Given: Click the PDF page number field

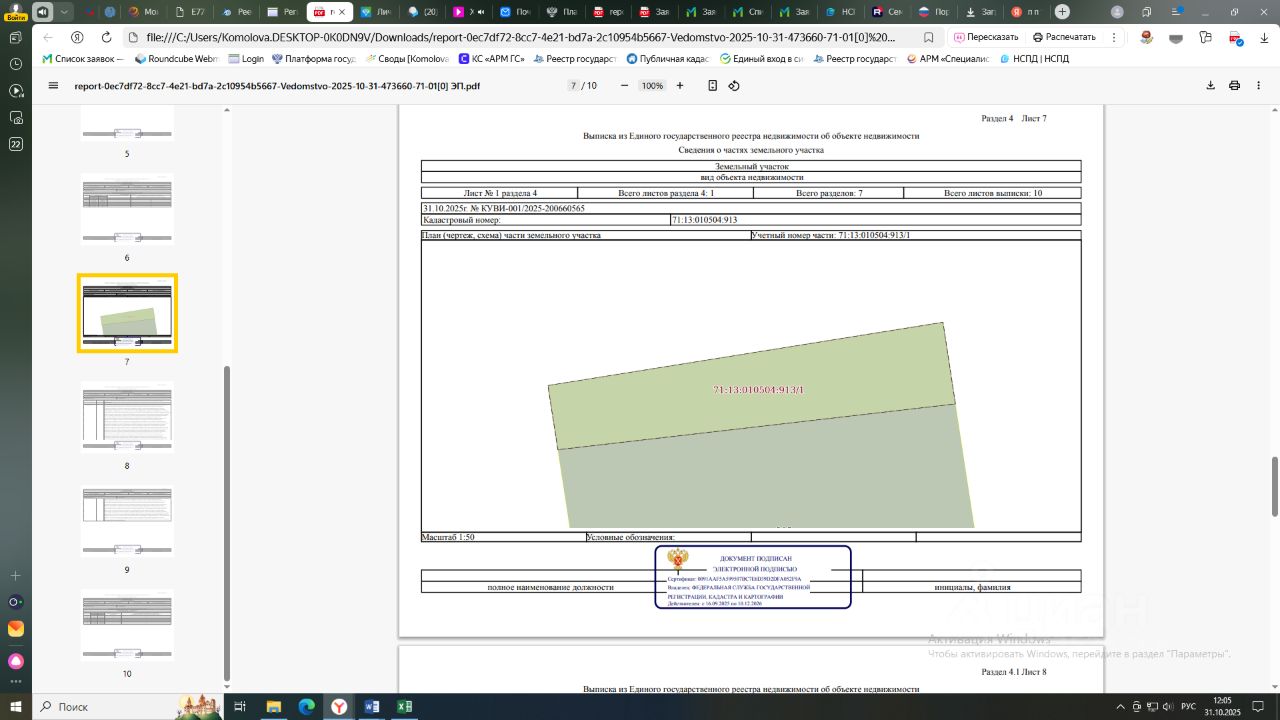Looking at the screenshot, I should coord(574,86).
